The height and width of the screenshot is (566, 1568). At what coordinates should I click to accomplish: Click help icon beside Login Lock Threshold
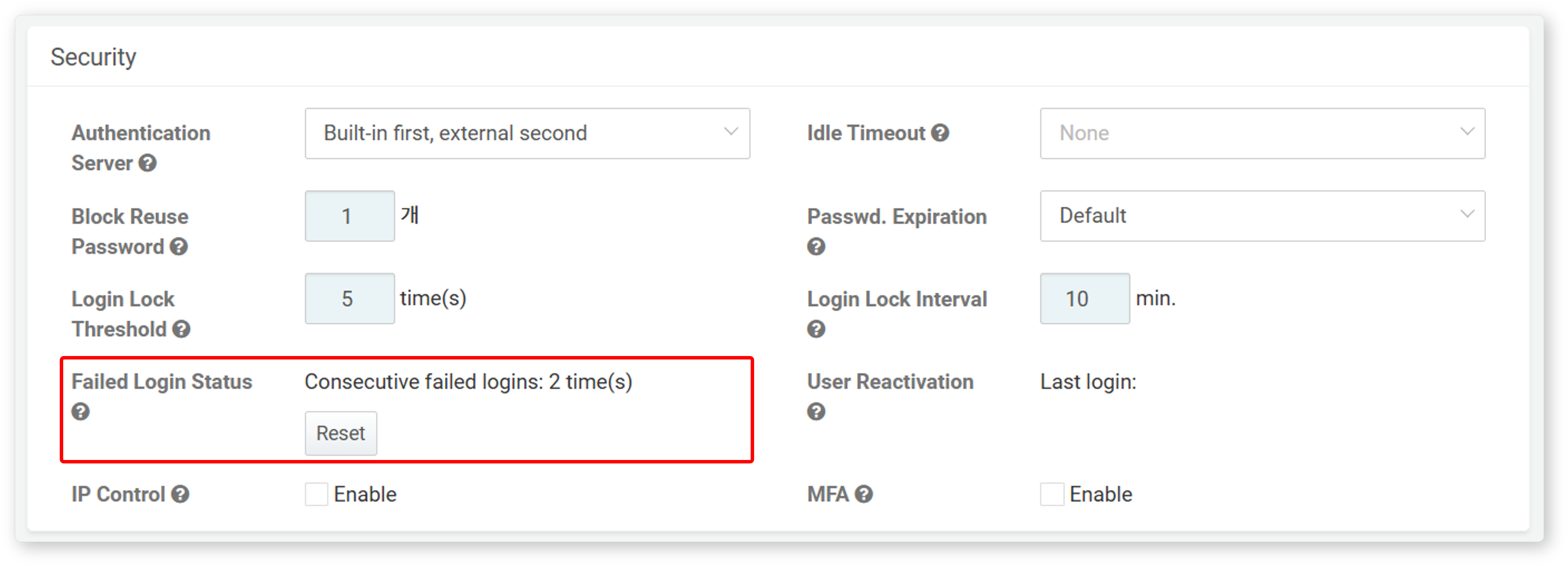[181, 329]
